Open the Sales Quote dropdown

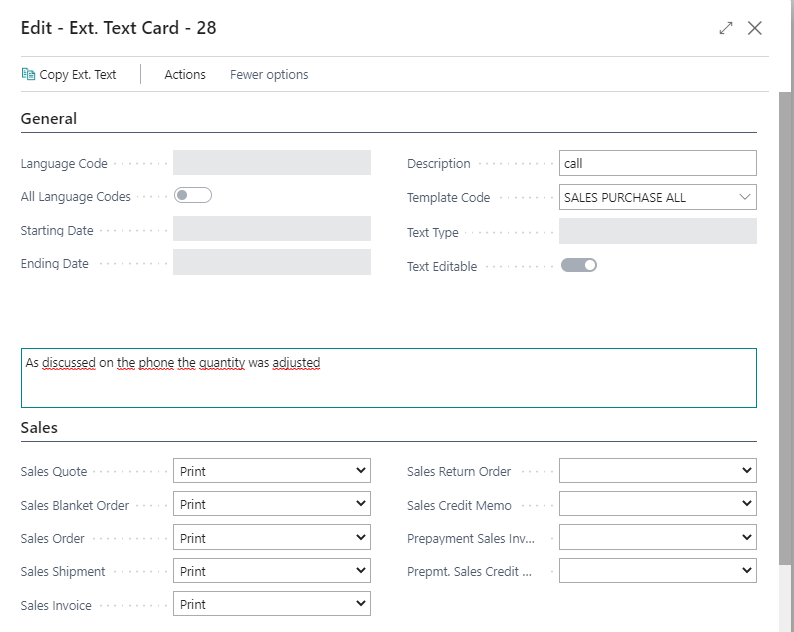tap(272, 471)
